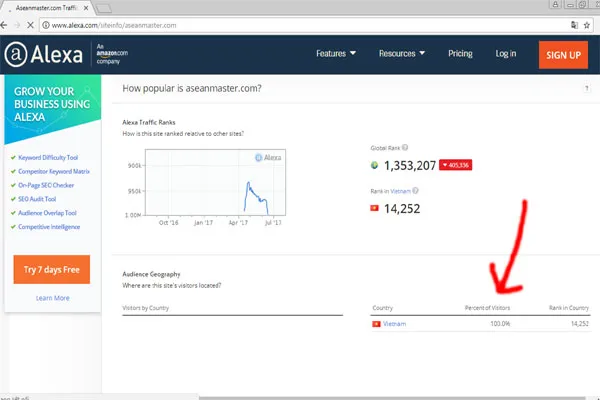Click the Audience Geography heading
Image resolution: width=600 pixels, height=400 pixels.
pos(151,274)
